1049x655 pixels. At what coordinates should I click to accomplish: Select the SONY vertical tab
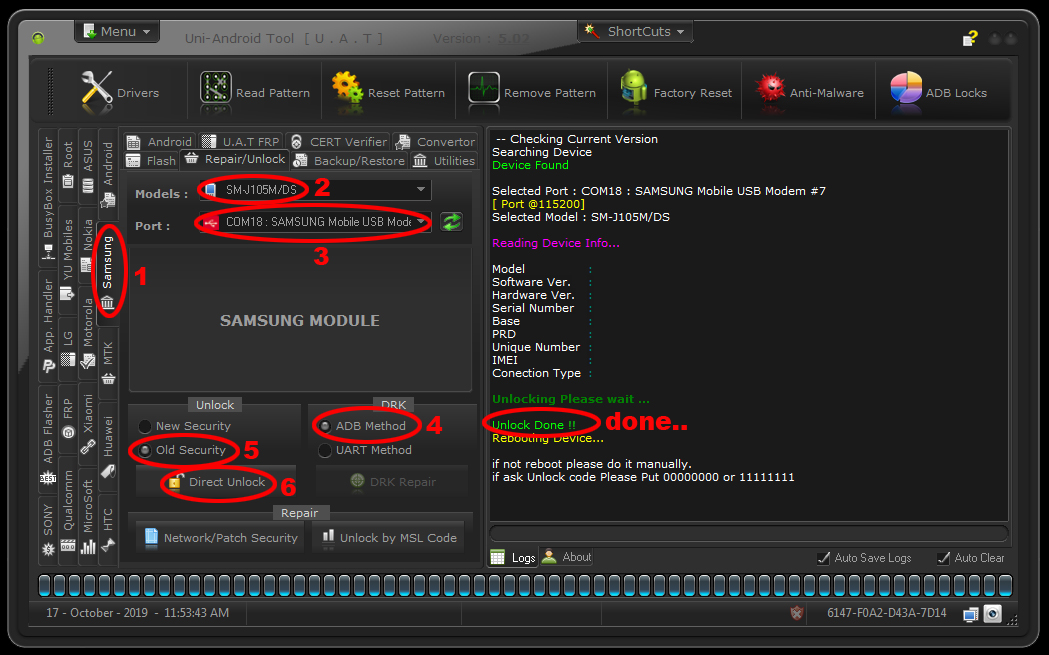(x=48, y=531)
